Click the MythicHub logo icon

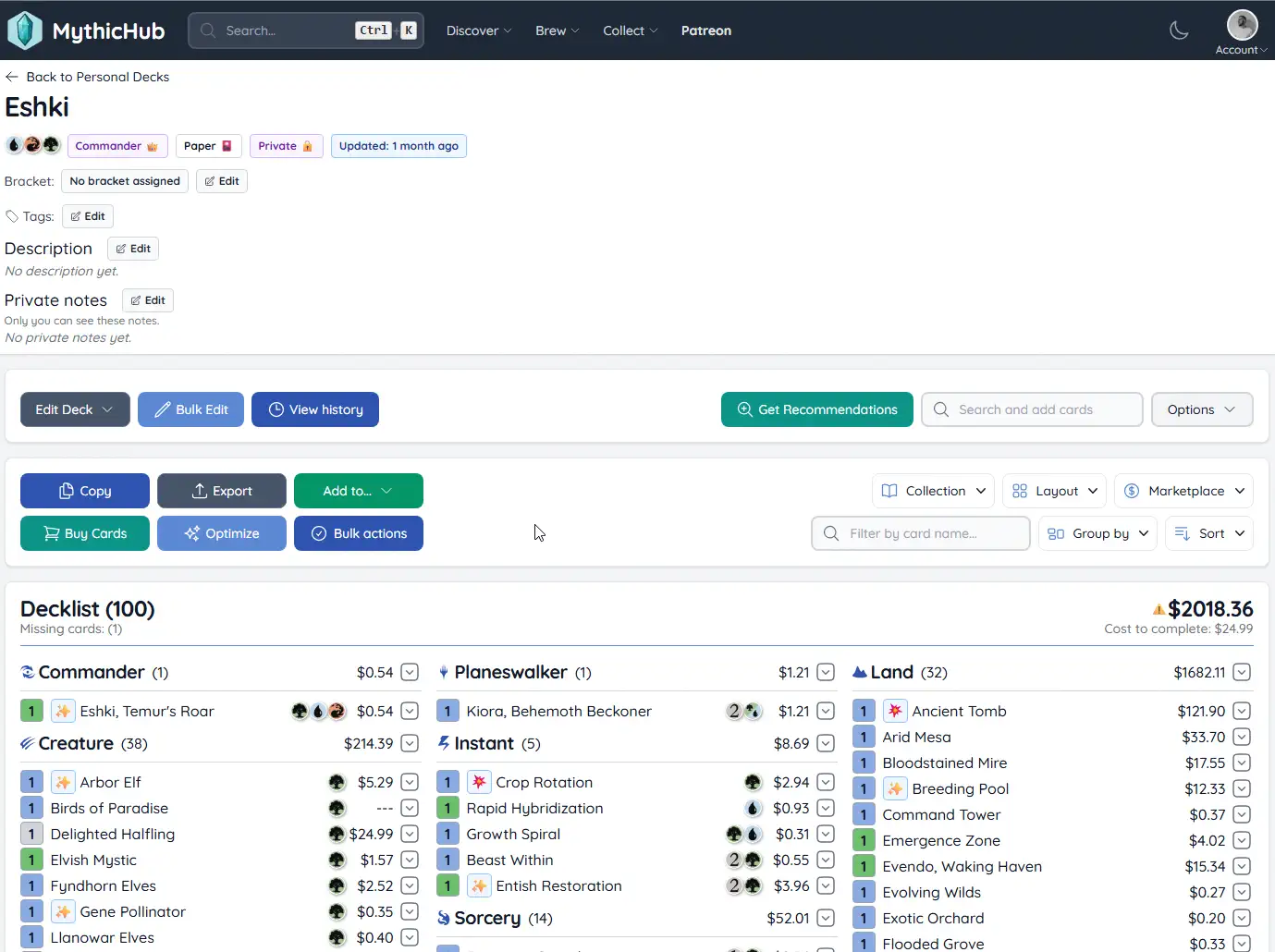click(25, 31)
